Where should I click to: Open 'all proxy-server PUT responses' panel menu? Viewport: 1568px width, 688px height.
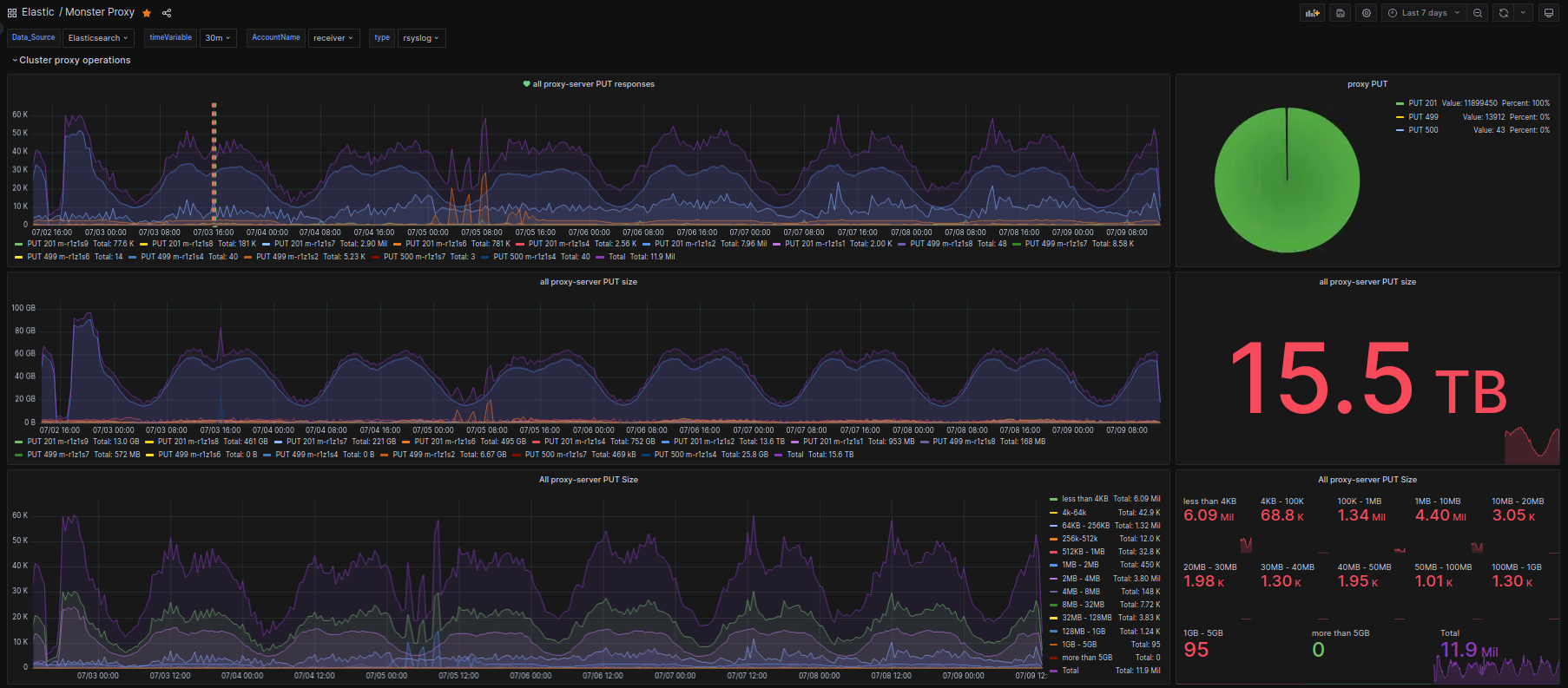594,84
